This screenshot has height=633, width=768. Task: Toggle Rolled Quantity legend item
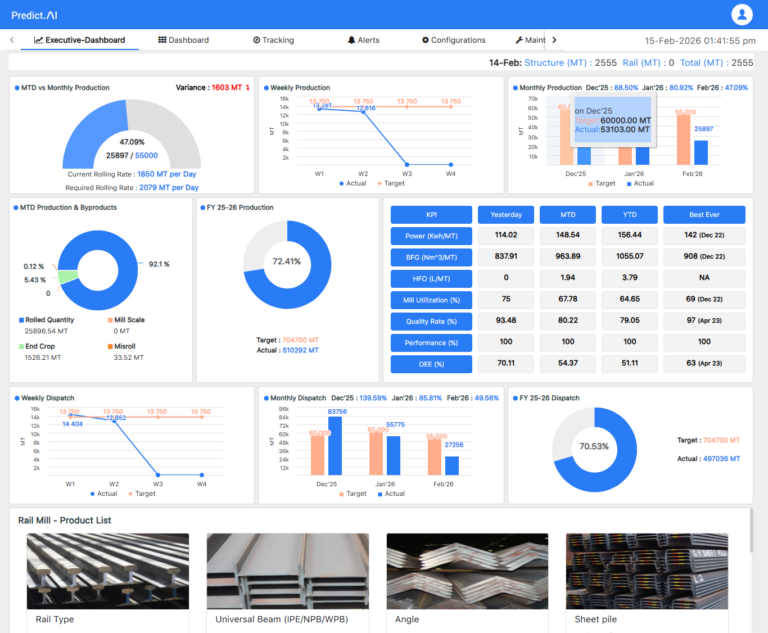click(50, 320)
